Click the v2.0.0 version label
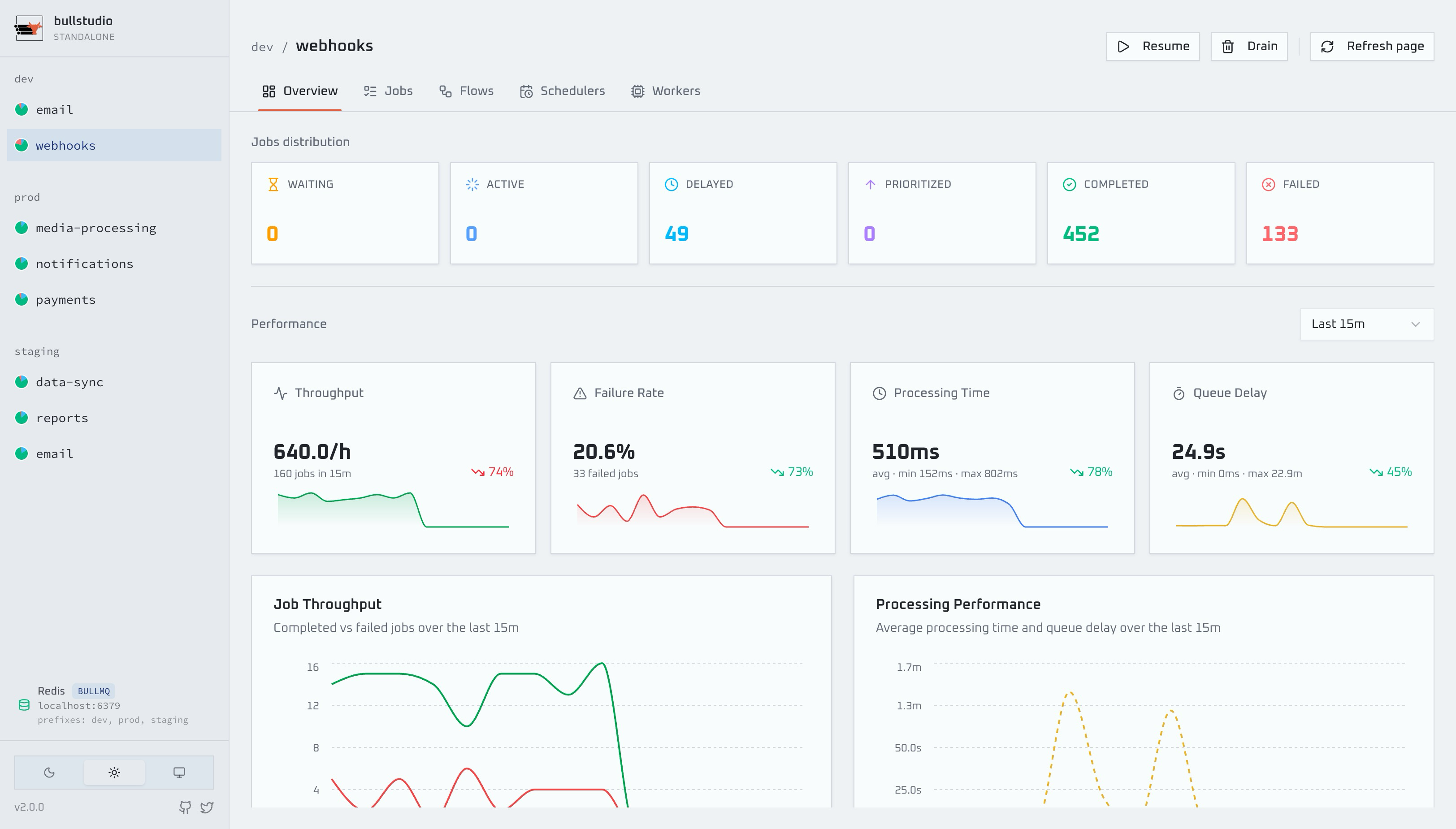Screen dimensions: 1456x829 29,807
